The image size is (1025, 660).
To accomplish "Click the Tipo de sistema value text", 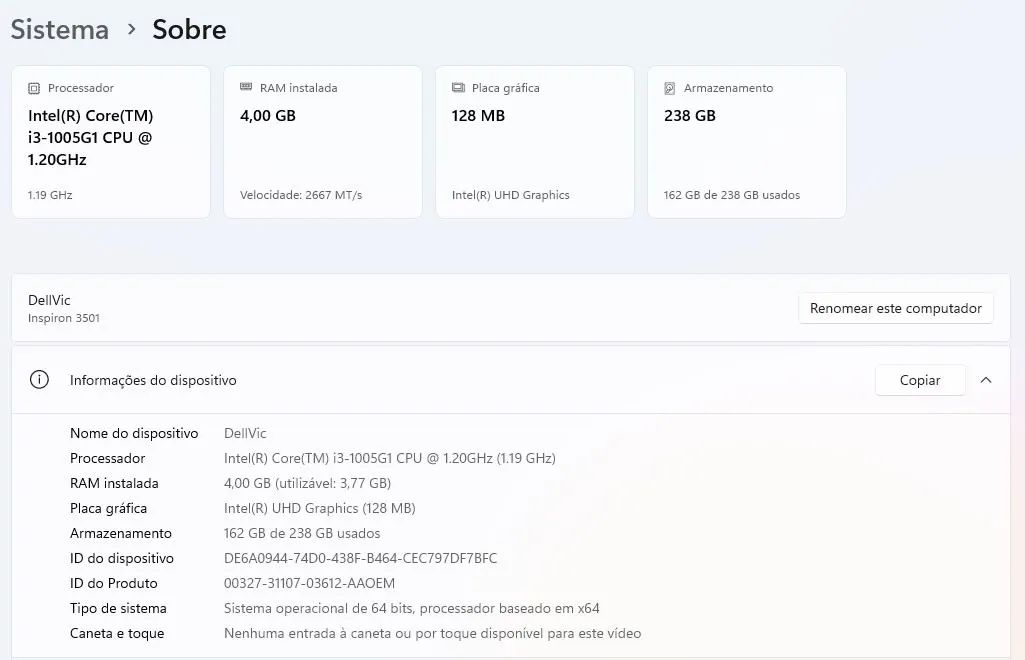I will point(412,608).
